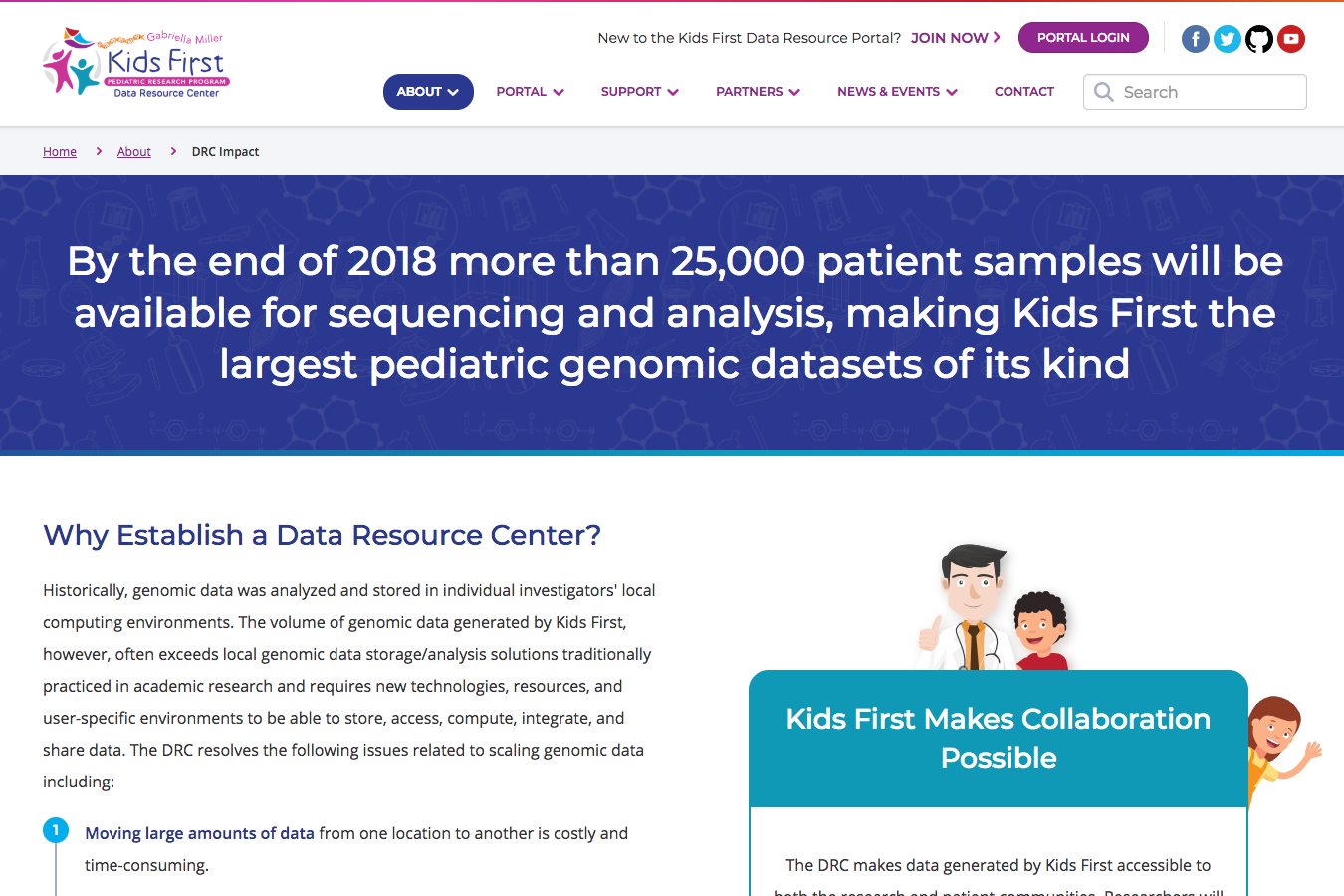Go back to About via breadcrumb

pyautogui.click(x=134, y=152)
